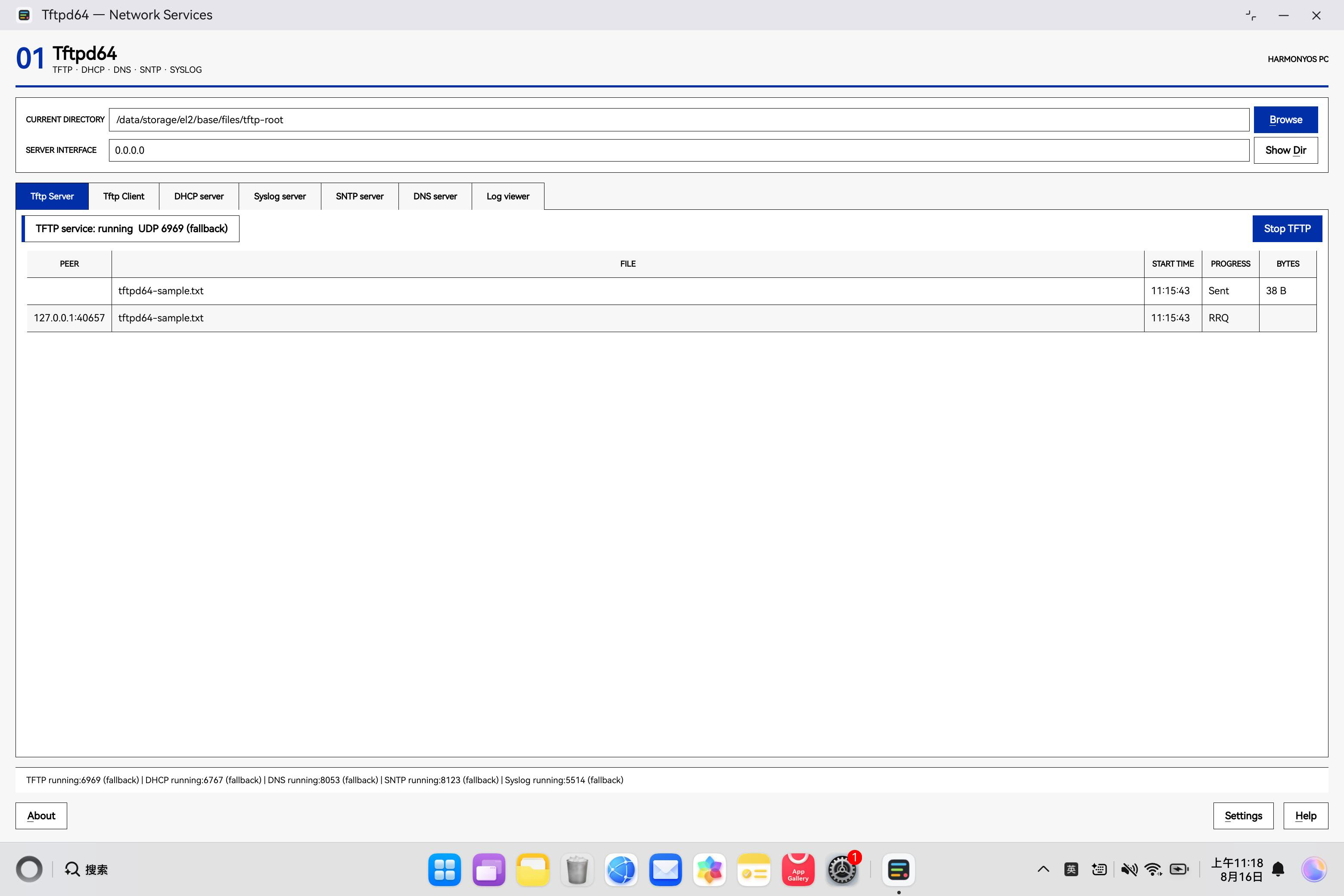Click the TFTP service running status label
This screenshot has height=896, width=1344.
131,229
